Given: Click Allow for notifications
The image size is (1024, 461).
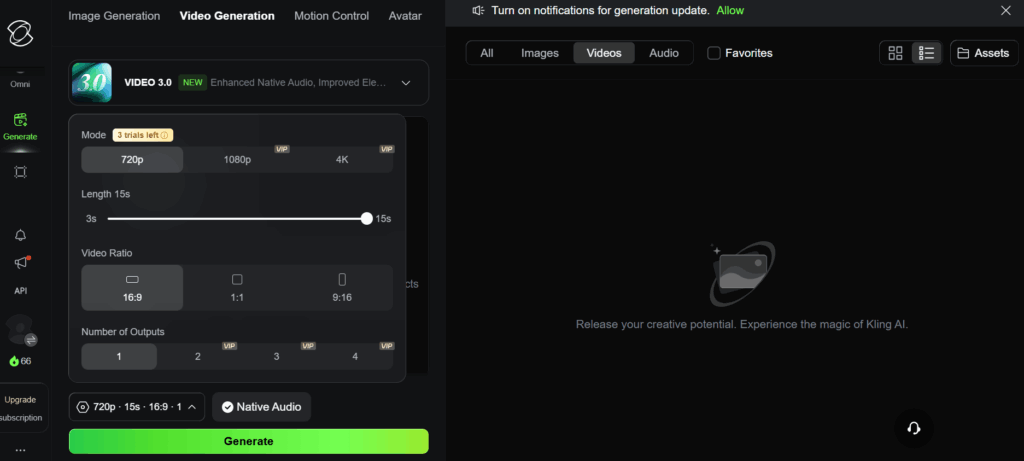Looking at the screenshot, I should [729, 10].
